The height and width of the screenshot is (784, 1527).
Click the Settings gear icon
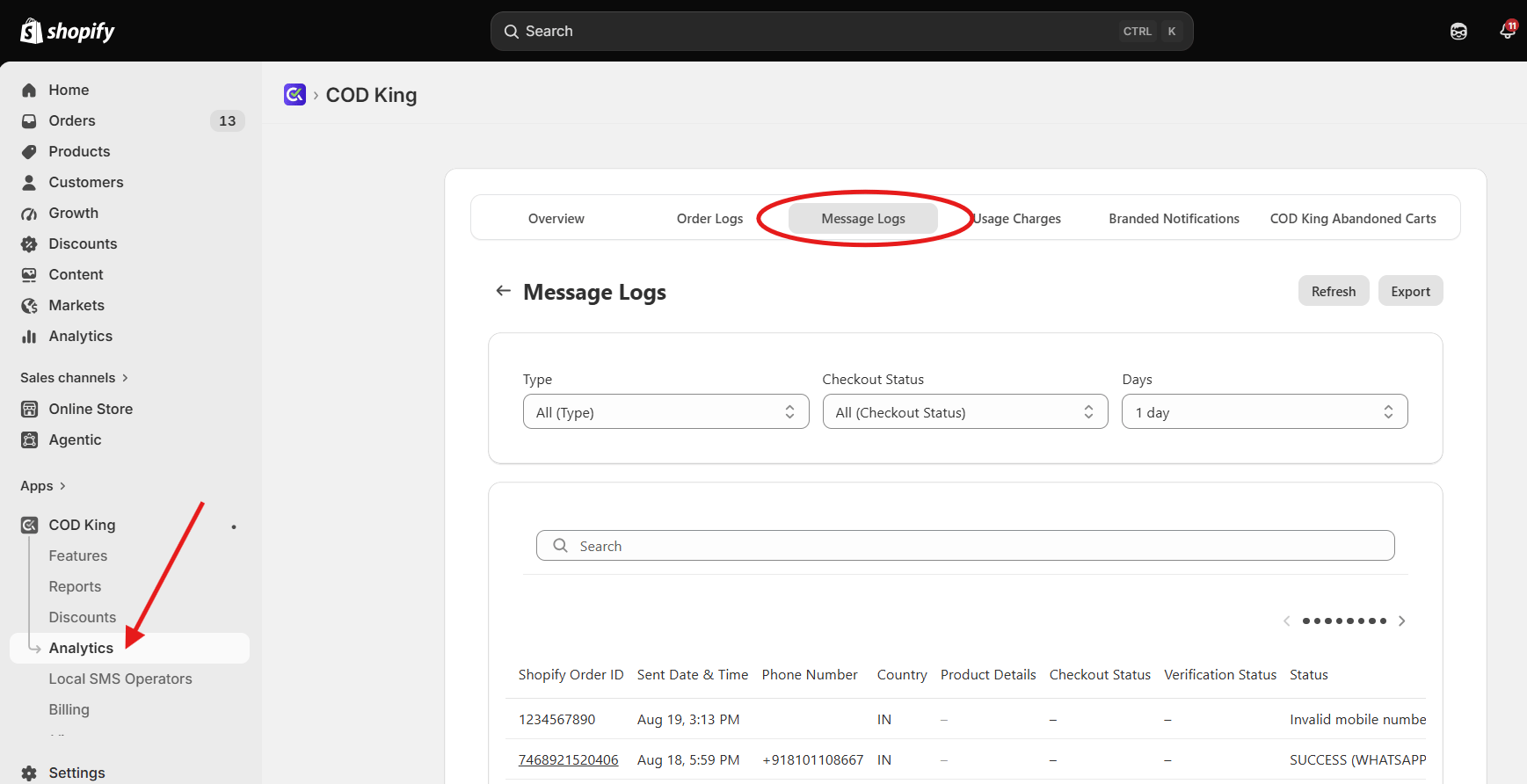pos(29,773)
